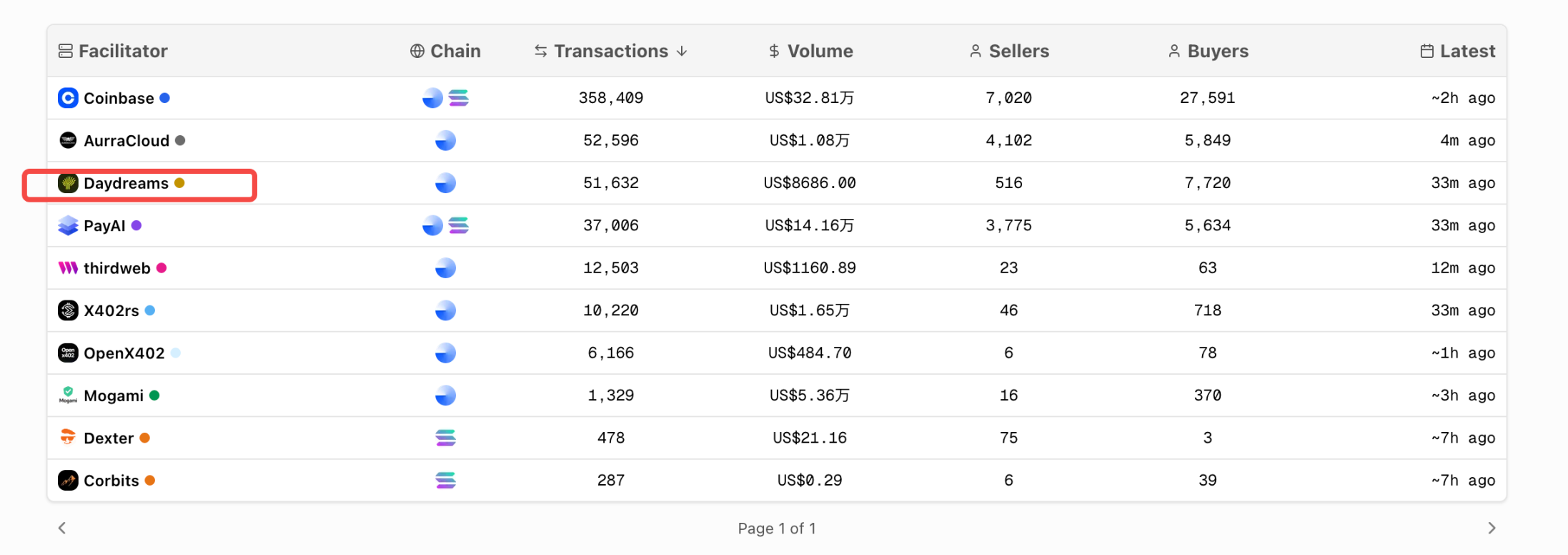Click the Corbits logo icon

coord(68,481)
